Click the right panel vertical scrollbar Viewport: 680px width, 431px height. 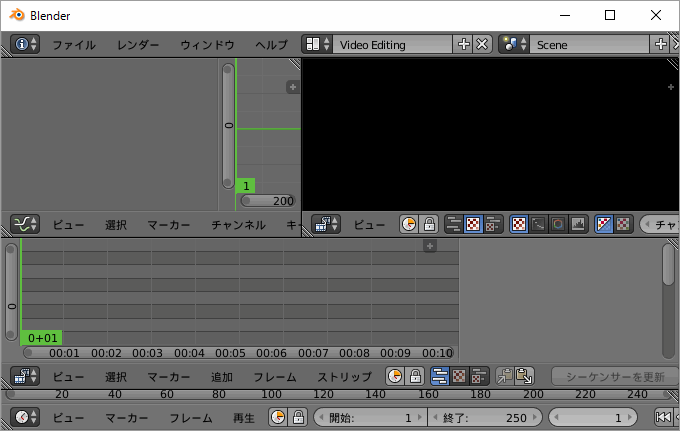[669, 264]
